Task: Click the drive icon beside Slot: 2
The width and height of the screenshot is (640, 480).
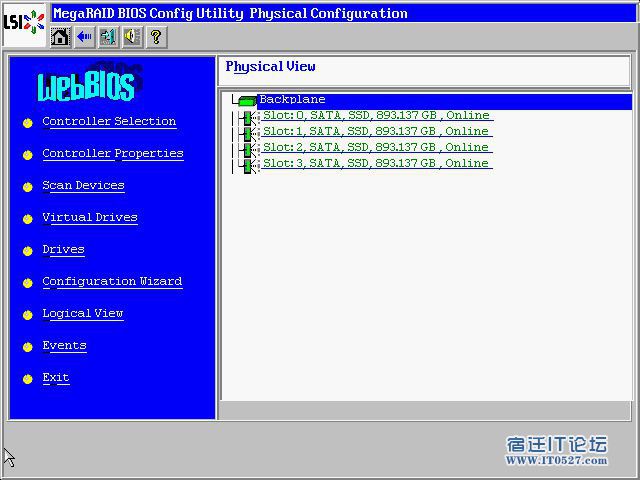Action: click(x=249, y=150)
